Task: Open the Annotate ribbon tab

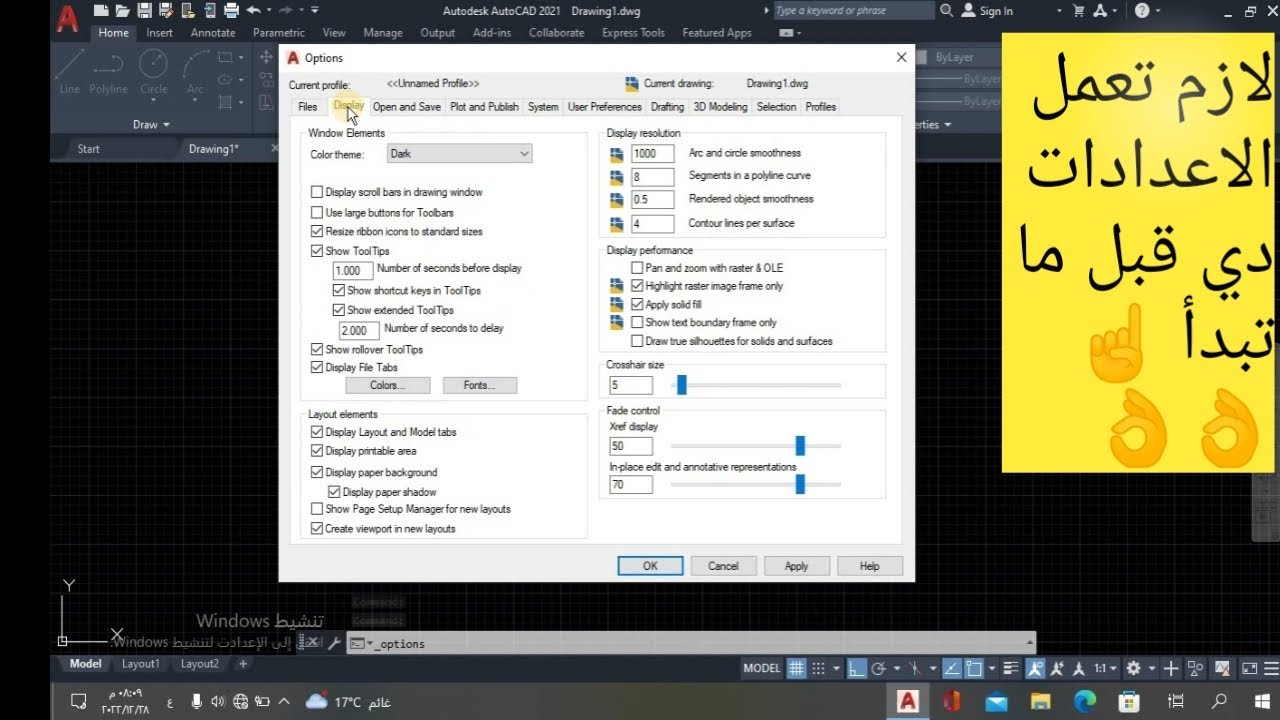Action: [x=213, y=33]
